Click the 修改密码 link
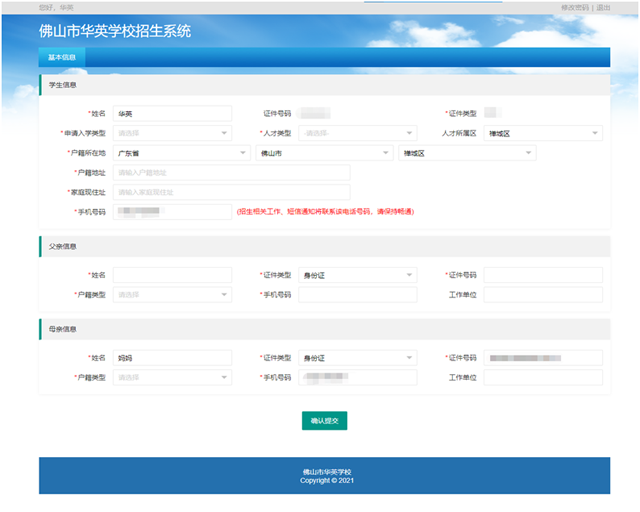 click(x=575, y=7)
